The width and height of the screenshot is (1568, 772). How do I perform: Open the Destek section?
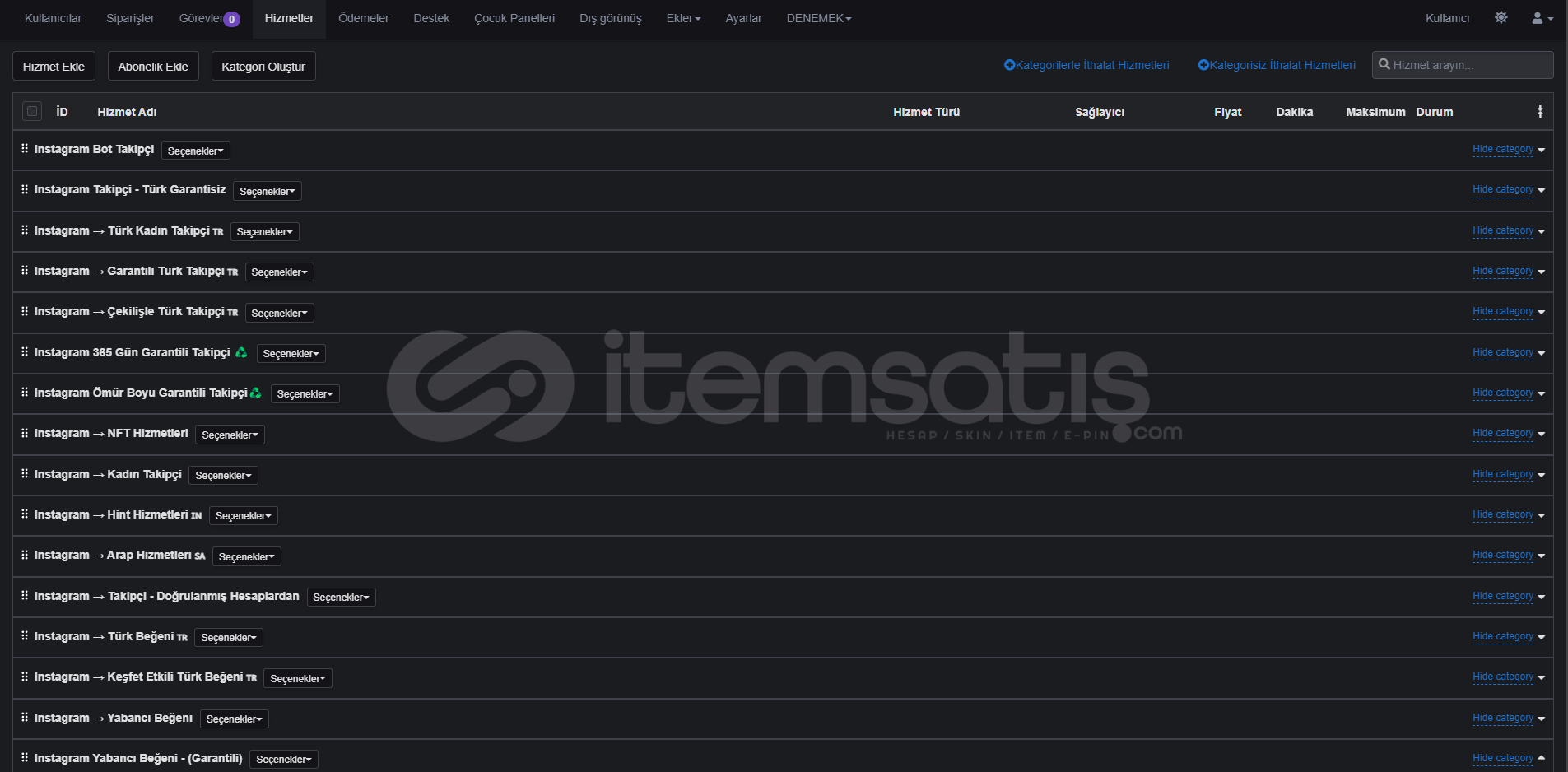(x=431, y=18)
